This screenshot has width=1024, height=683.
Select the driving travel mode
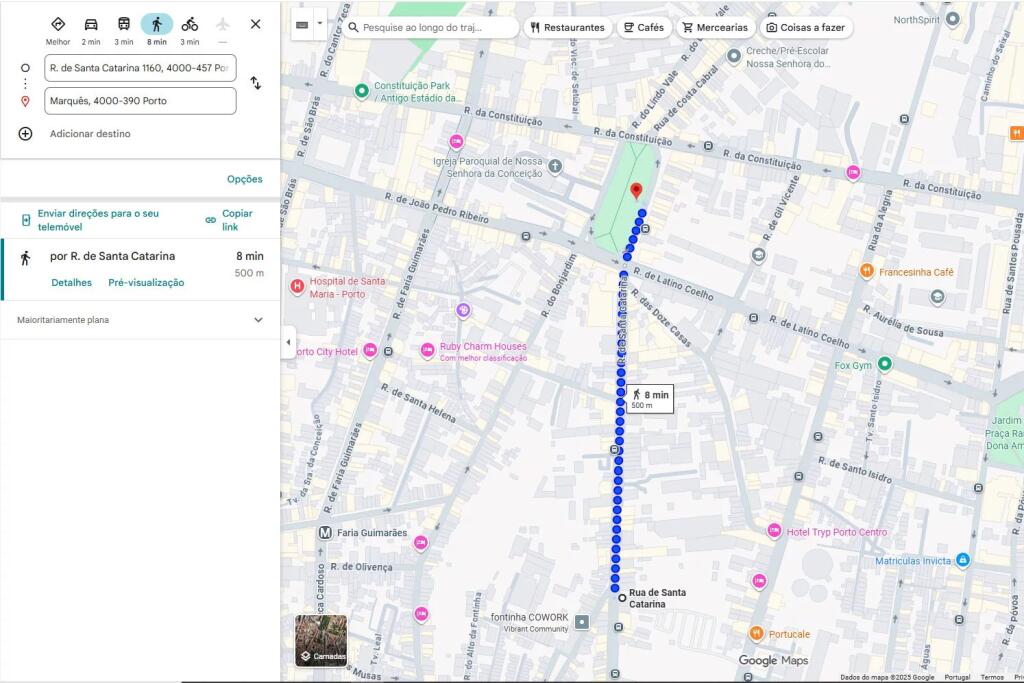point(91,25)
